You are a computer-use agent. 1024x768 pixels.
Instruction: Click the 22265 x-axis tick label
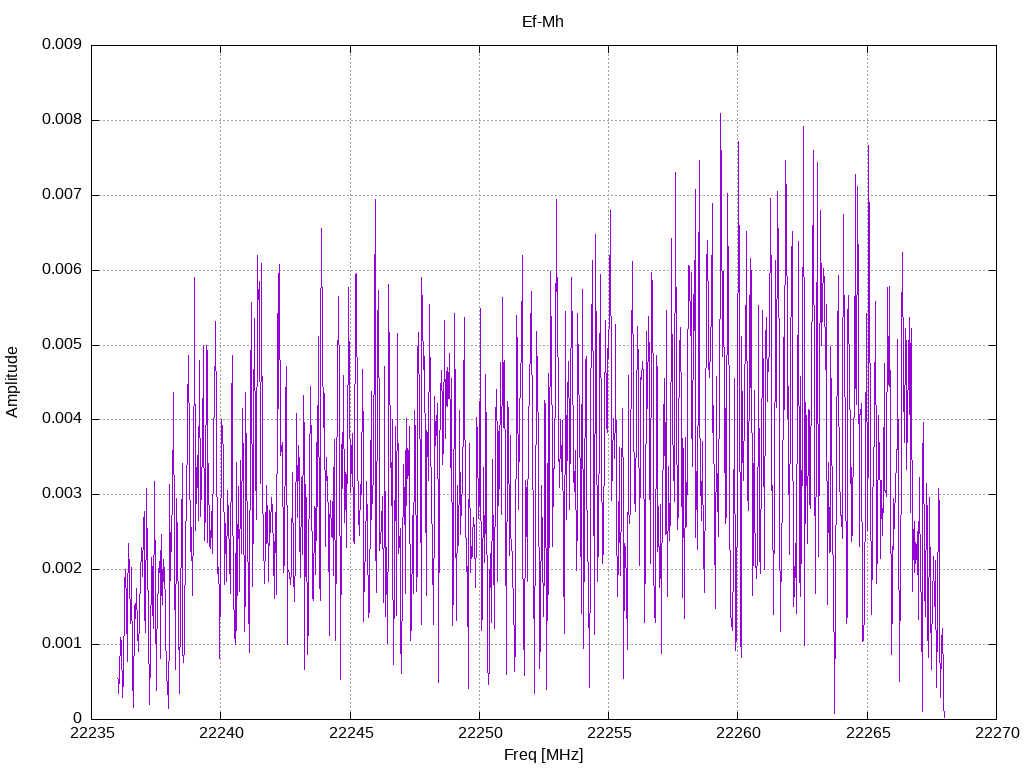tap(868, 733)
